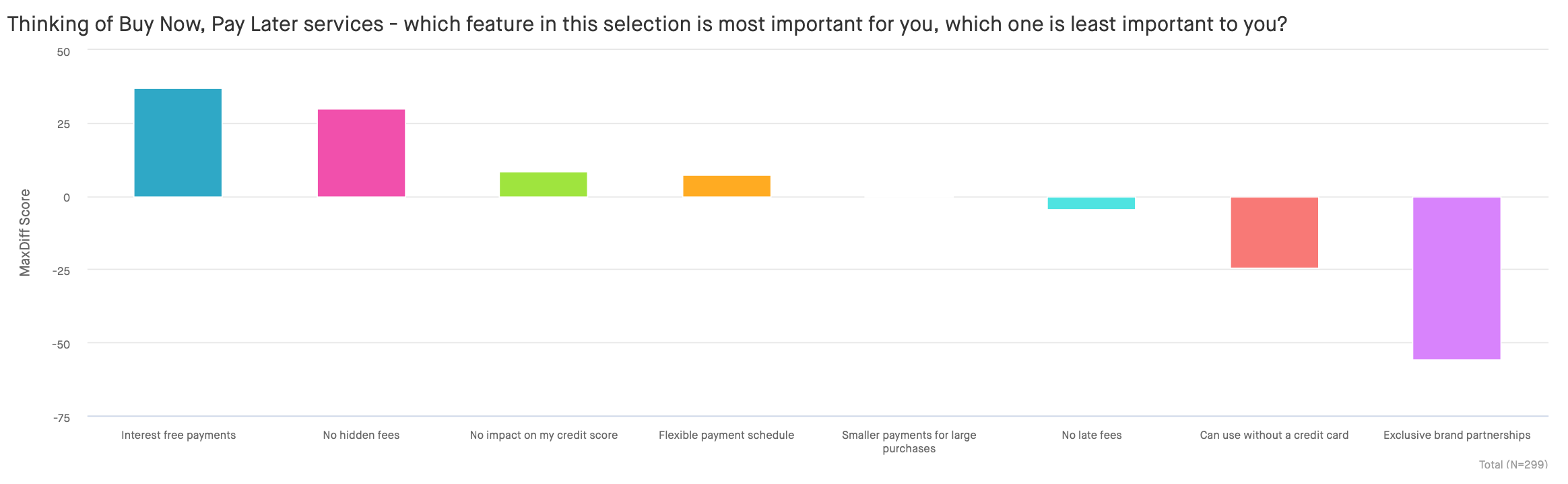
Task: Click the cyan No late fees bar
Action: point(1091,203)
